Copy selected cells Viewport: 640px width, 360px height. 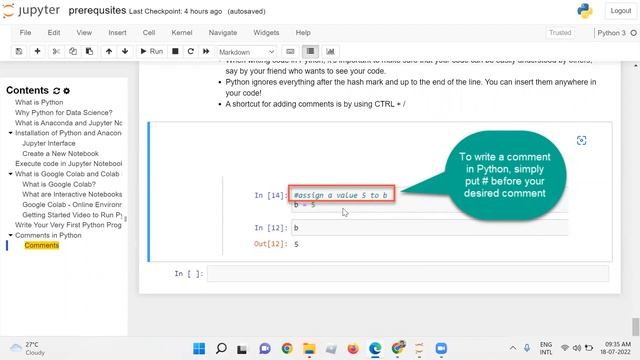pos(73,51)
